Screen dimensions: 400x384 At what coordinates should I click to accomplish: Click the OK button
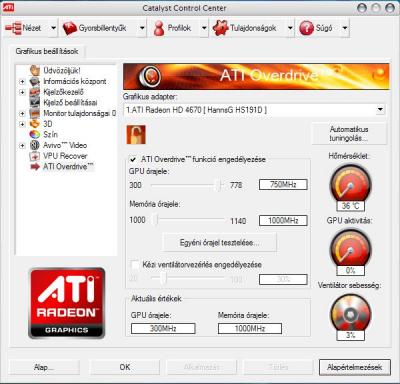coord(125,367)
